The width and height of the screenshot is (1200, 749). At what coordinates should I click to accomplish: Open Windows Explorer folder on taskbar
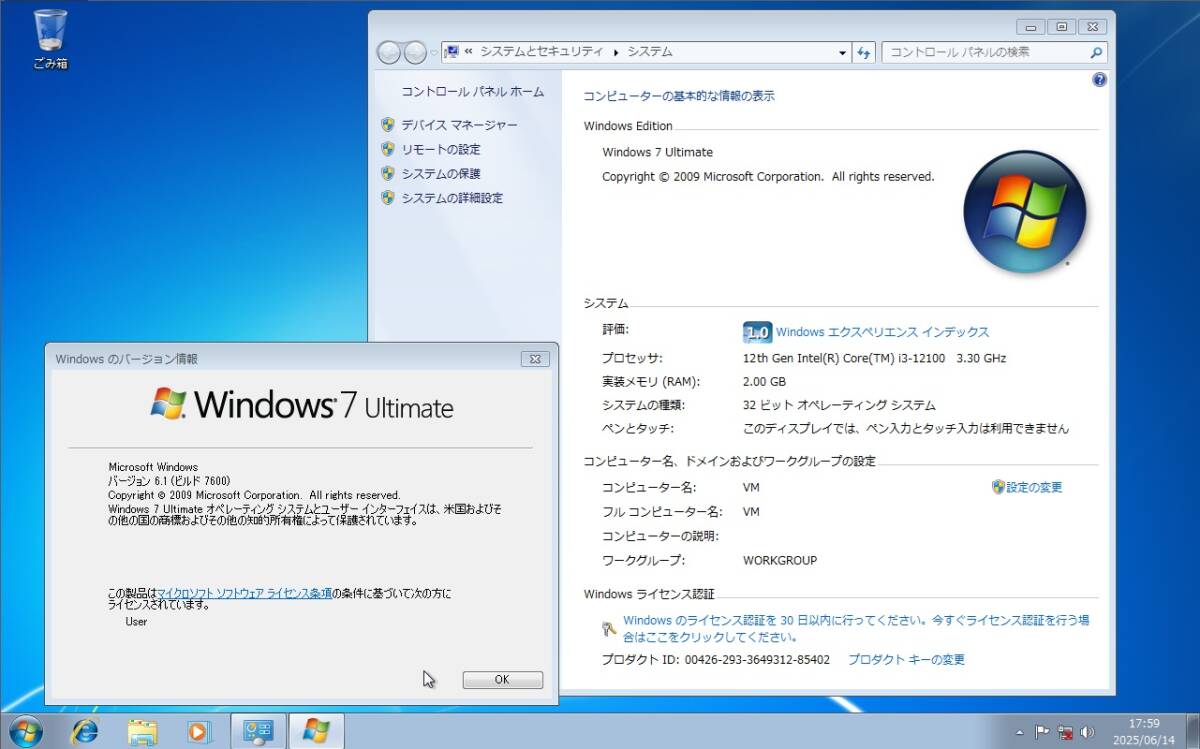click(142, 731)
